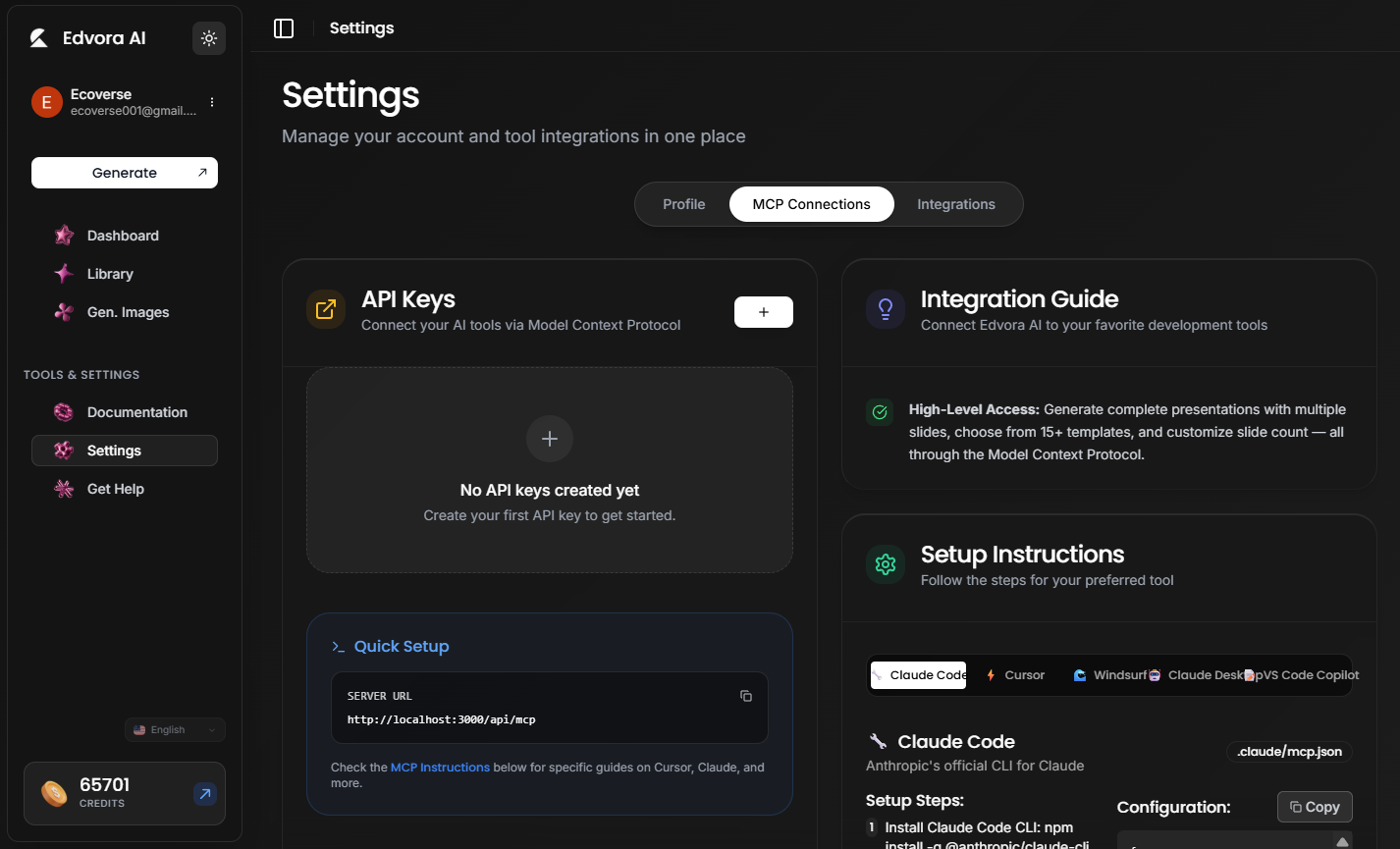Select the VS Code Copilot tool tab
Screen dimensions: 1400x849
click(x=1303, y=675)
